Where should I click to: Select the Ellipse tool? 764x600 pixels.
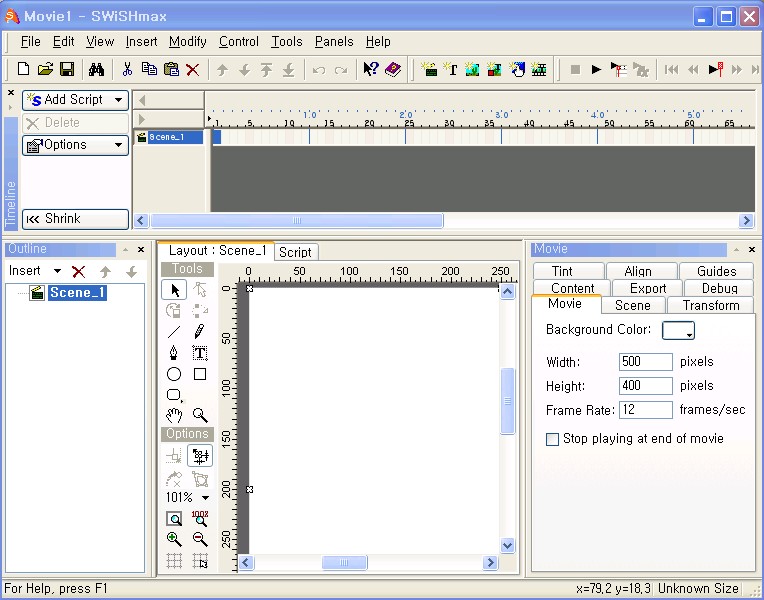[174, 374]
